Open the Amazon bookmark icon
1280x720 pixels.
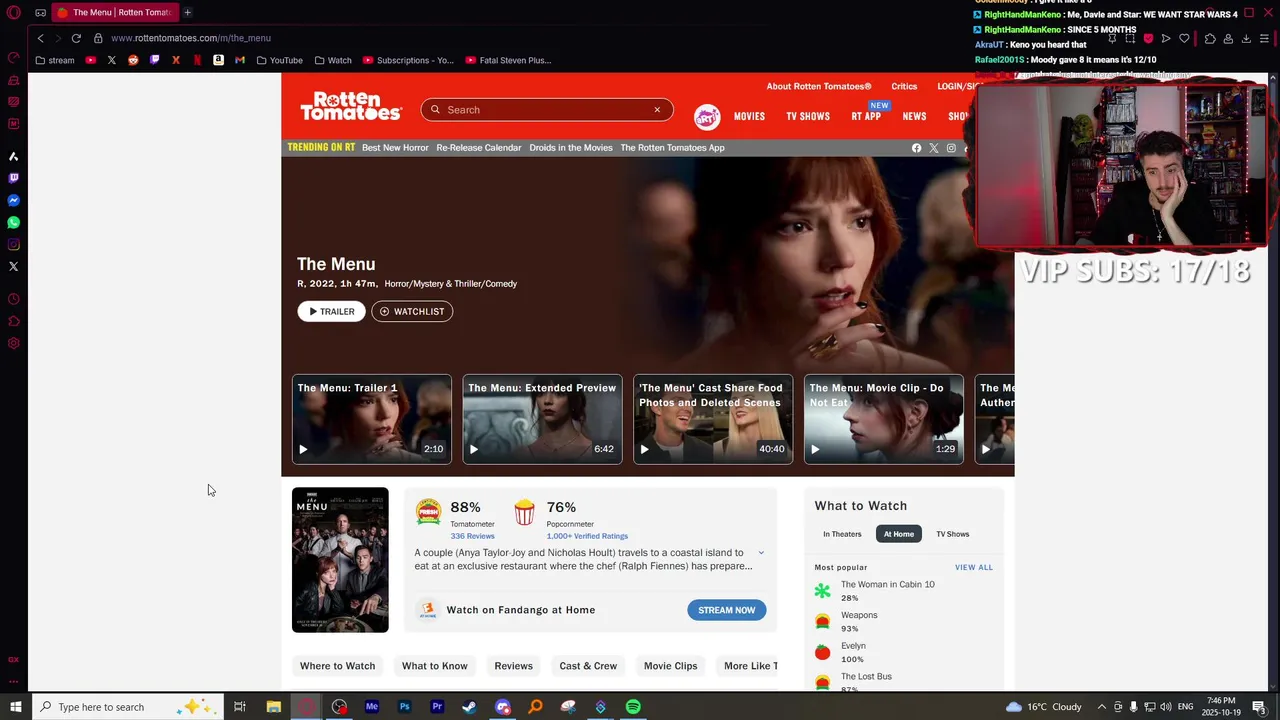tap(218, 60)
